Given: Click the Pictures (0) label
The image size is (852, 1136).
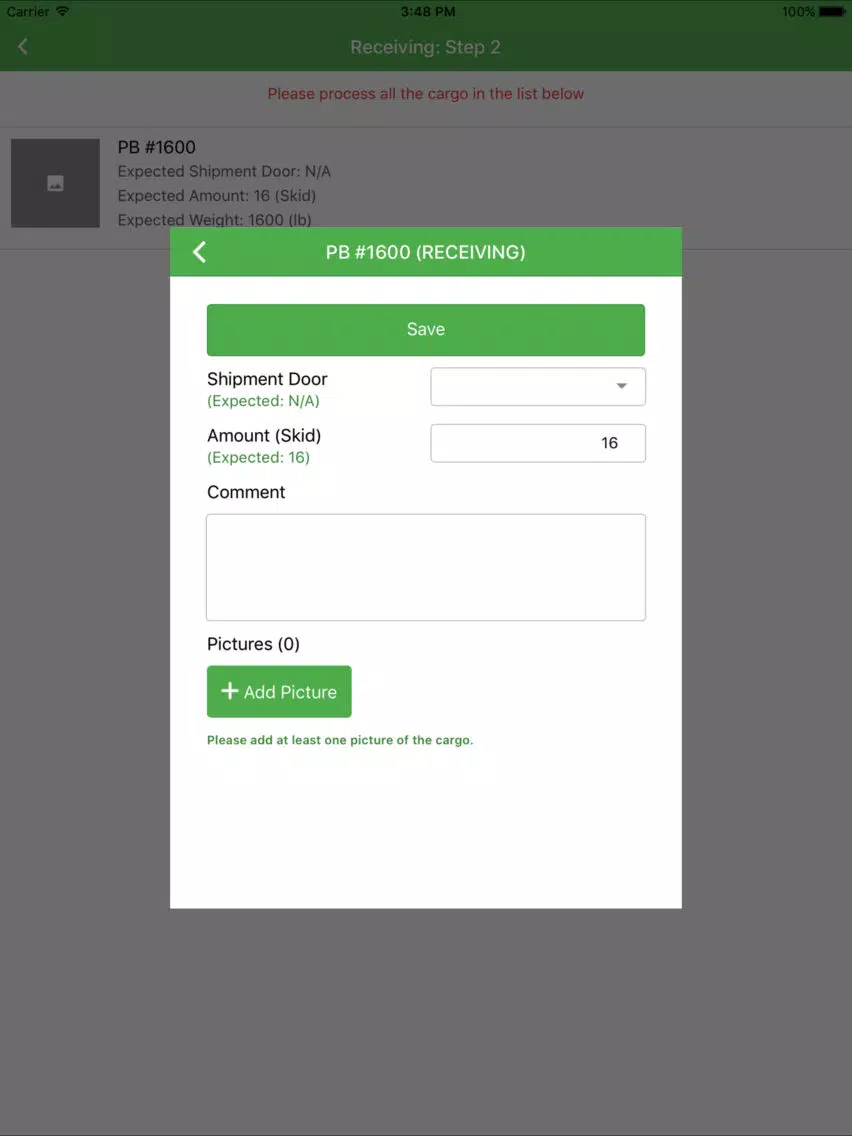Looking at the screenshot, I should tap(254, 644).
